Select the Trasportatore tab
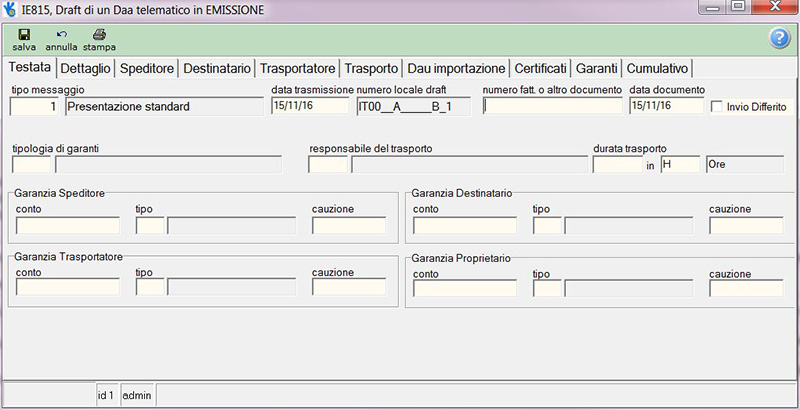This screenshot has height=410, width=800. [x=297, y=68]
